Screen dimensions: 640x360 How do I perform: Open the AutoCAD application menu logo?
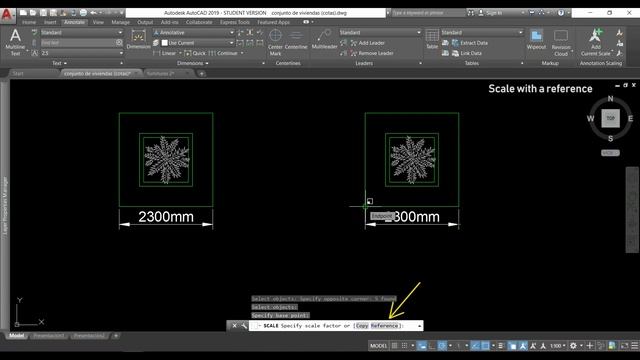7,15
